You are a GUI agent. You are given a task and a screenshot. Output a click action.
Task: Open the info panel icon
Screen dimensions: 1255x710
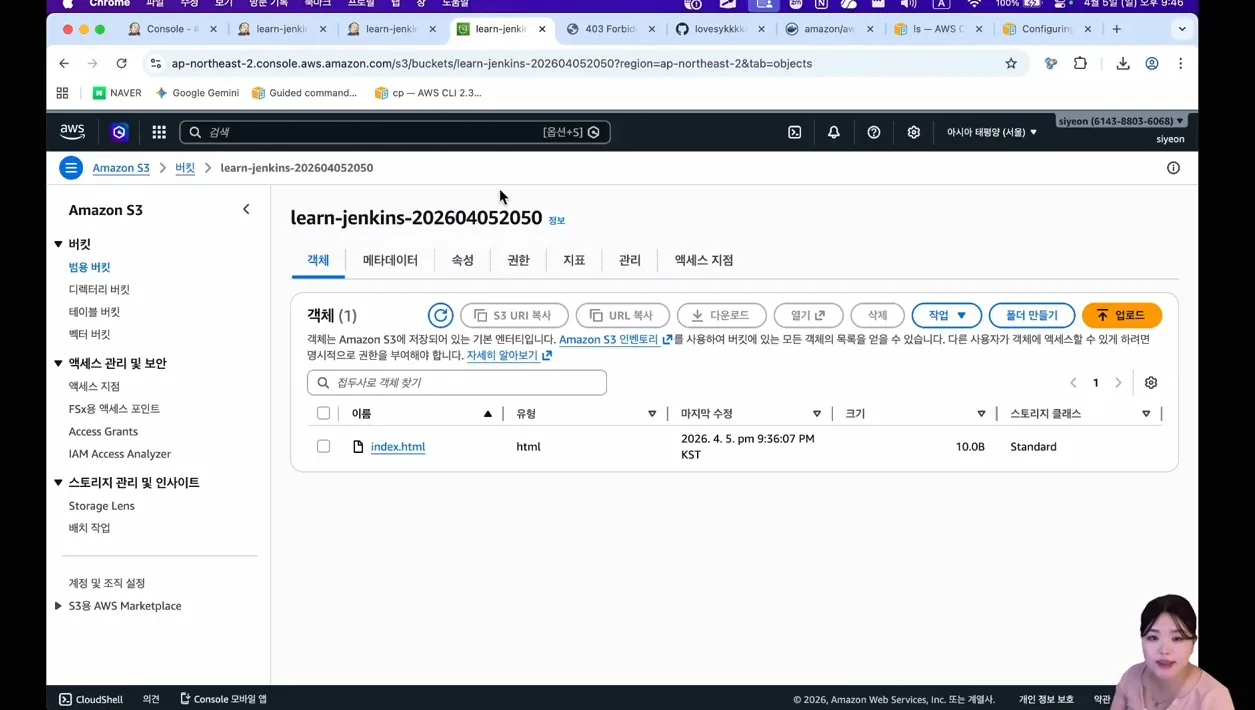[x=1173, y=168]
